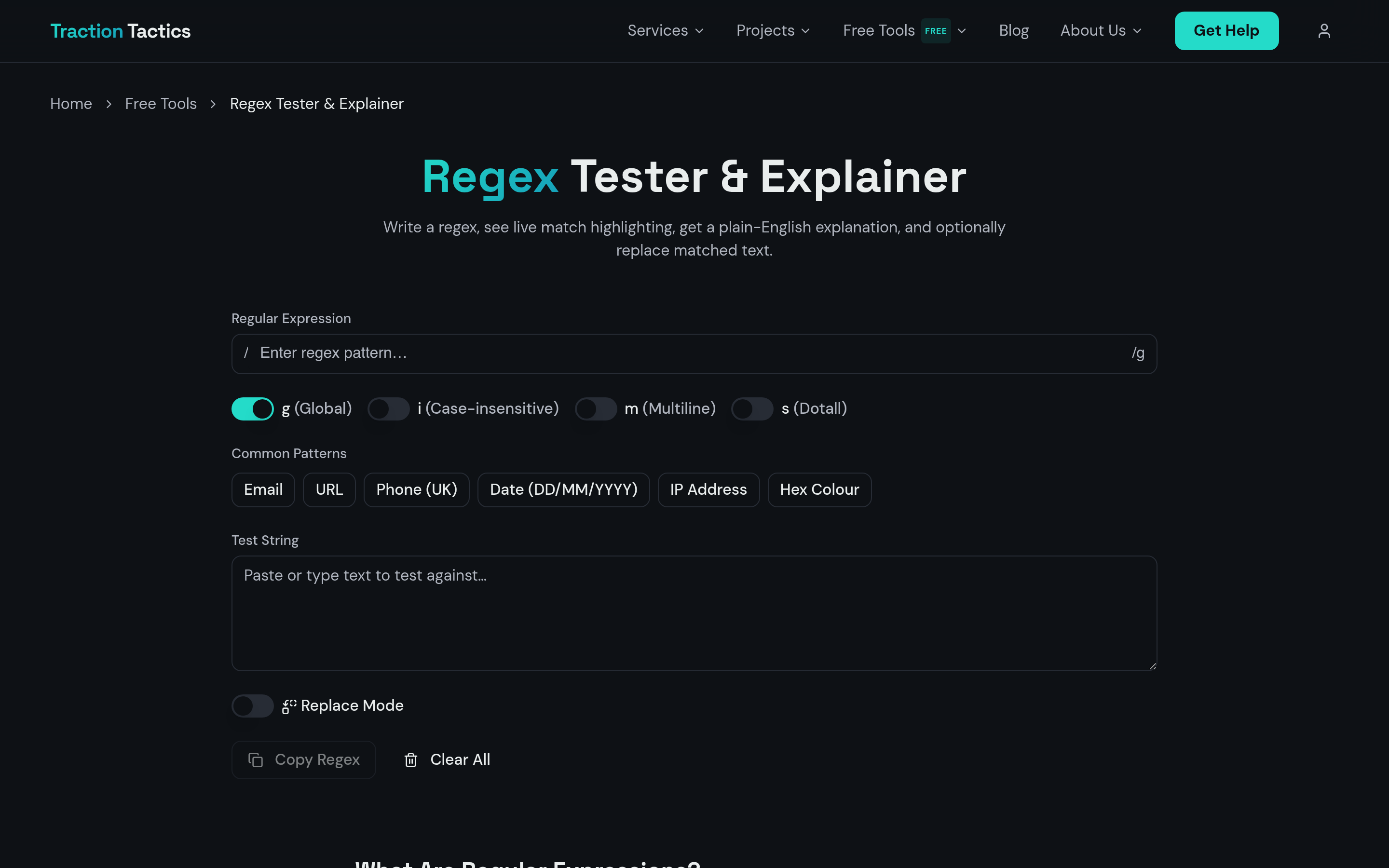Viewport: 1389px width, 868px height.
Task: Click the Test String label
Action: point(265,540)
